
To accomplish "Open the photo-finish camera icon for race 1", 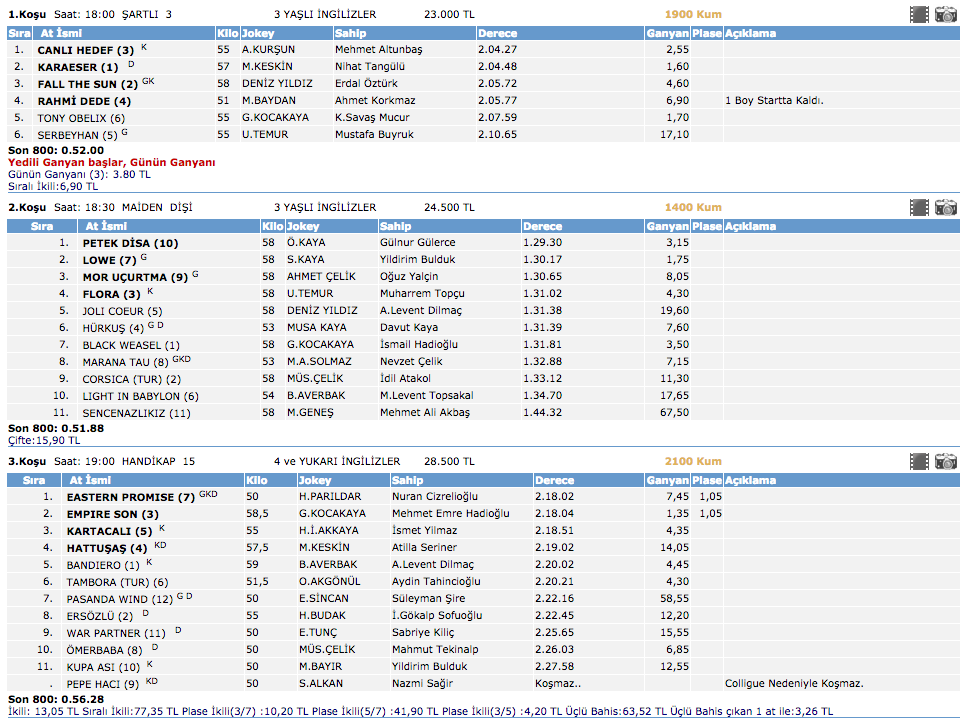I will tap(946, 14).
